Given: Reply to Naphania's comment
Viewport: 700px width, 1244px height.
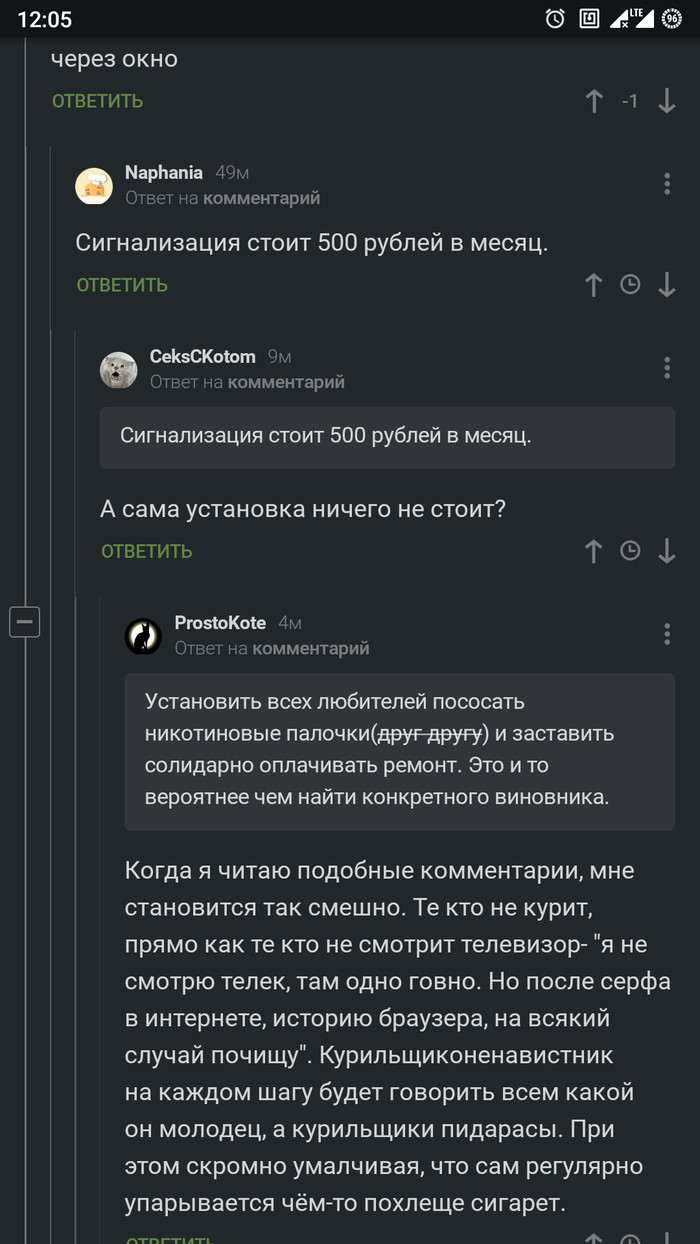Looking at the screenshot, I should tap(122, 285).
